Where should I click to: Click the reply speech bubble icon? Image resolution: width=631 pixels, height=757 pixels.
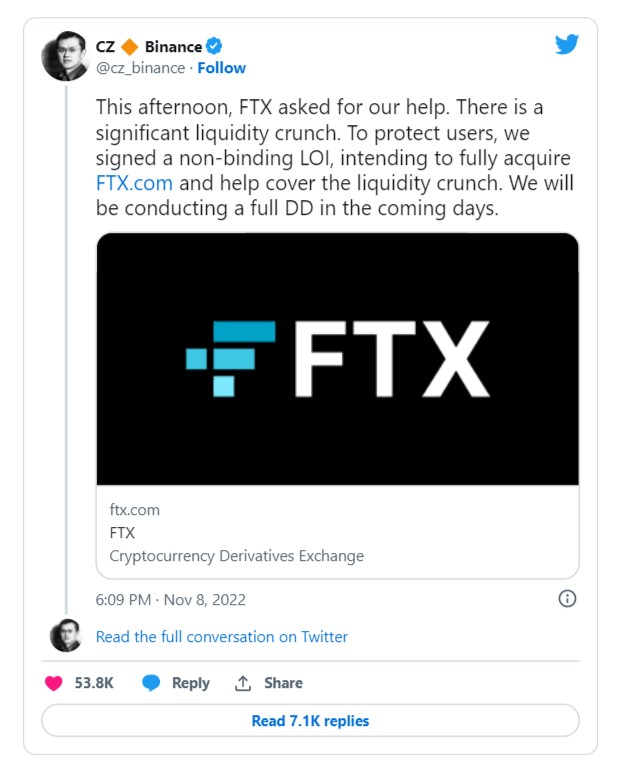151,683
